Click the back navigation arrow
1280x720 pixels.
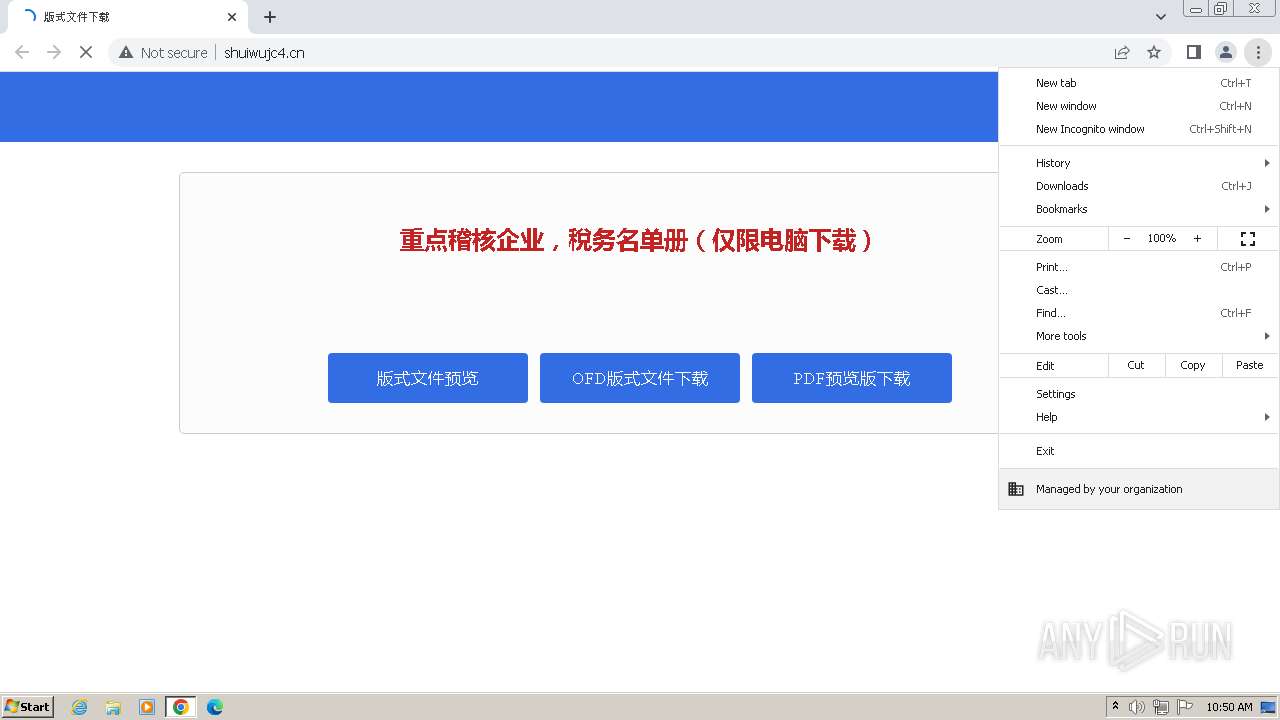(22, 52)
